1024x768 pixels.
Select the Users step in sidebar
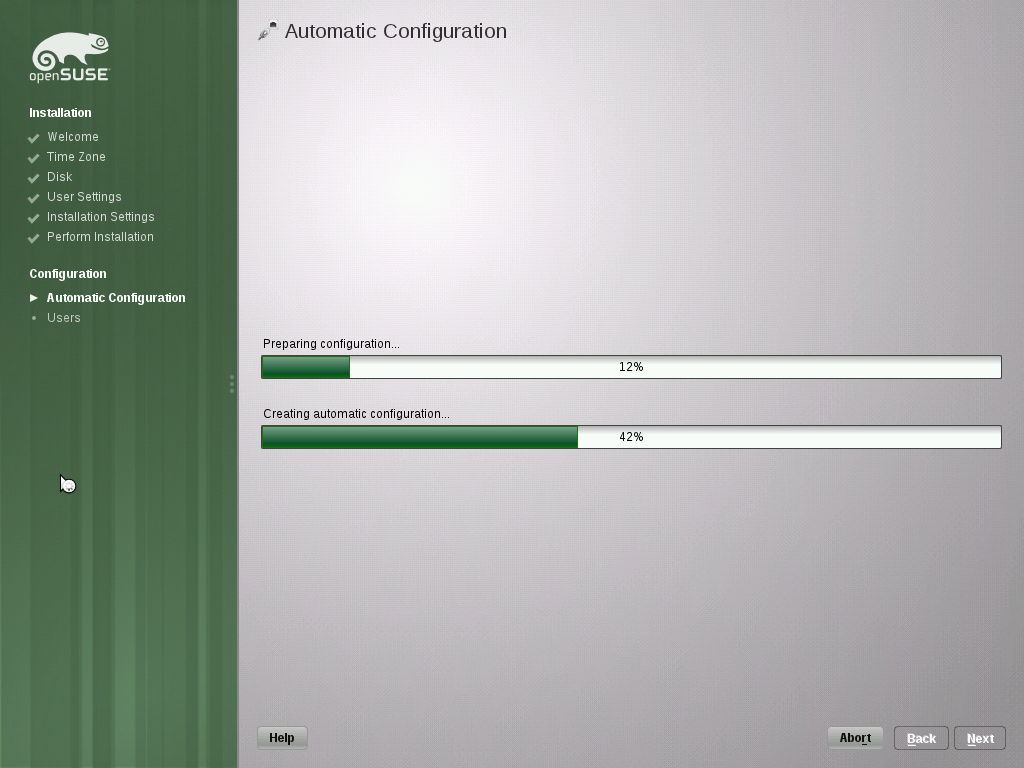click(63, 318)
